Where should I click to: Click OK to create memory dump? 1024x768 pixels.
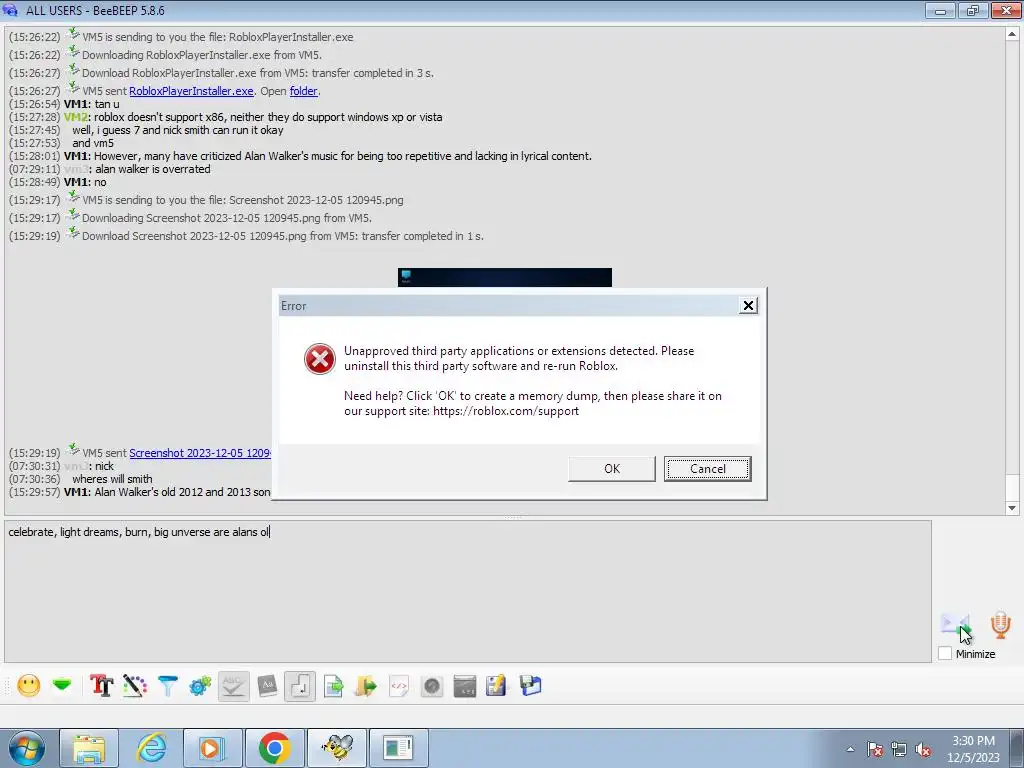coord(612,469)
